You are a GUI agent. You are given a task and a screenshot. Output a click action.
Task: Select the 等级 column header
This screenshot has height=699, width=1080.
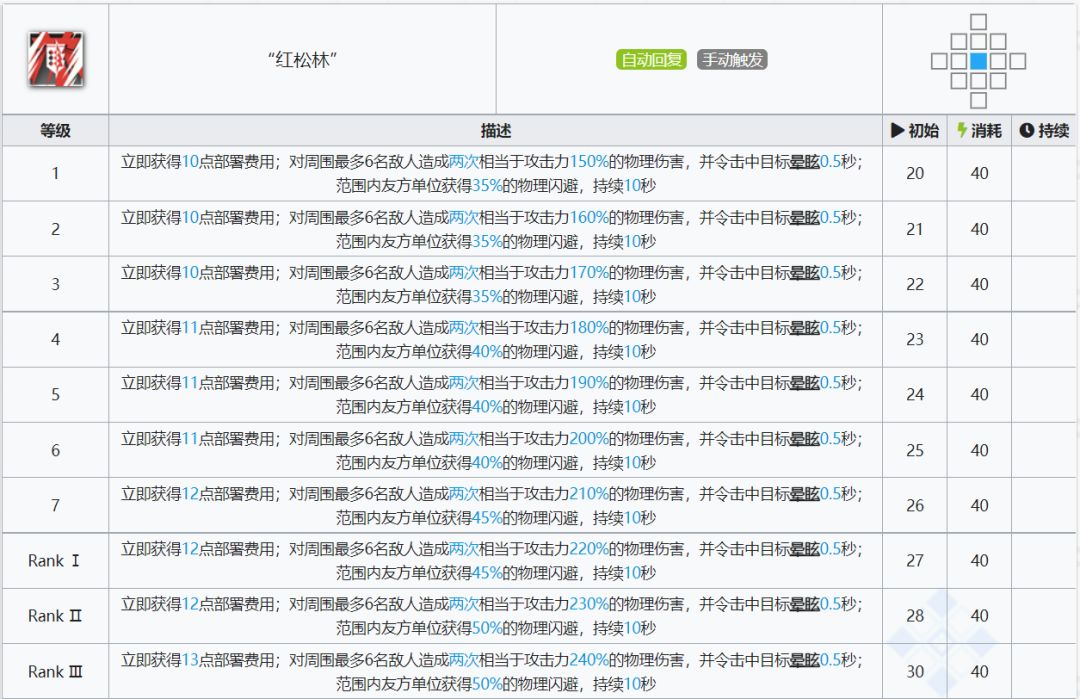click(x=55, y=131)
